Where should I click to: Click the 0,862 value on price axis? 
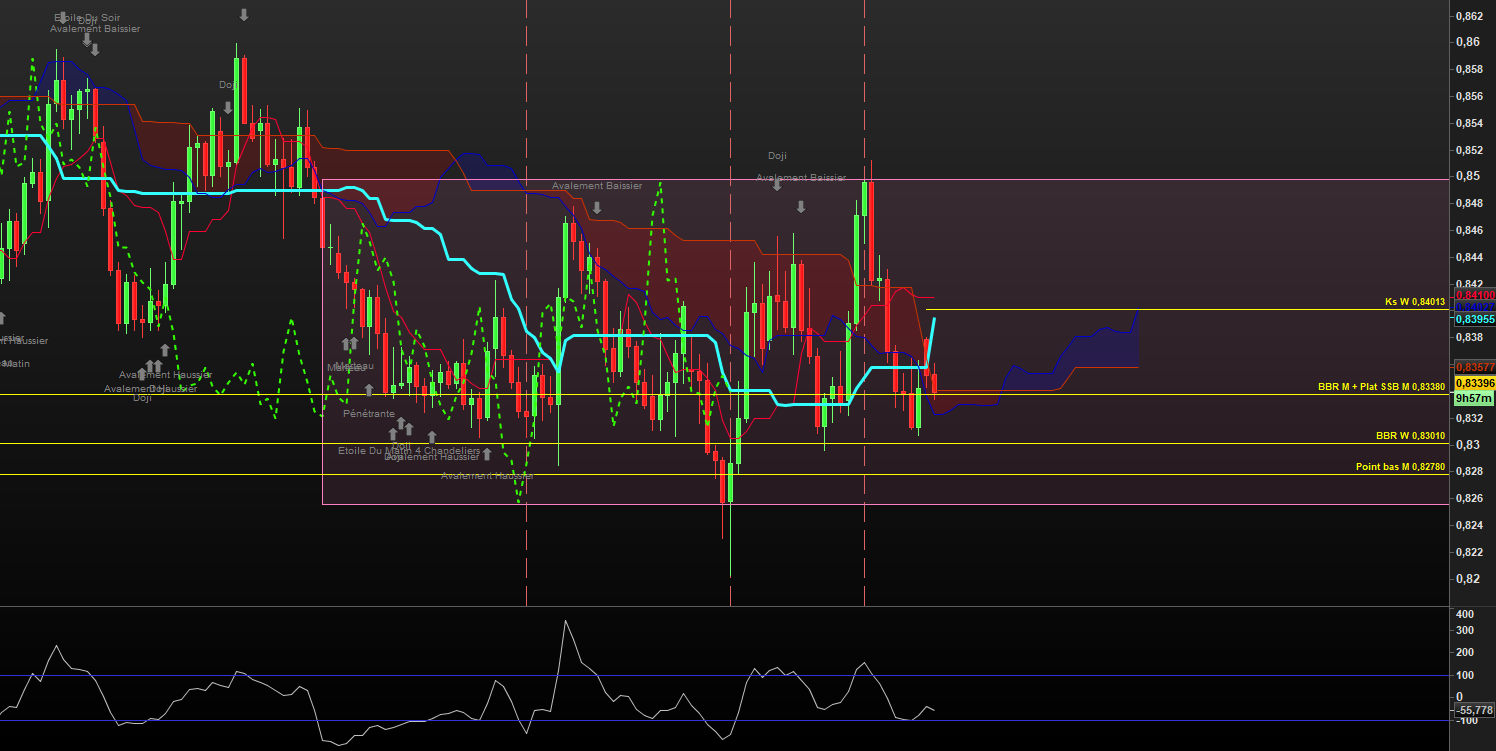point(1469,16)
